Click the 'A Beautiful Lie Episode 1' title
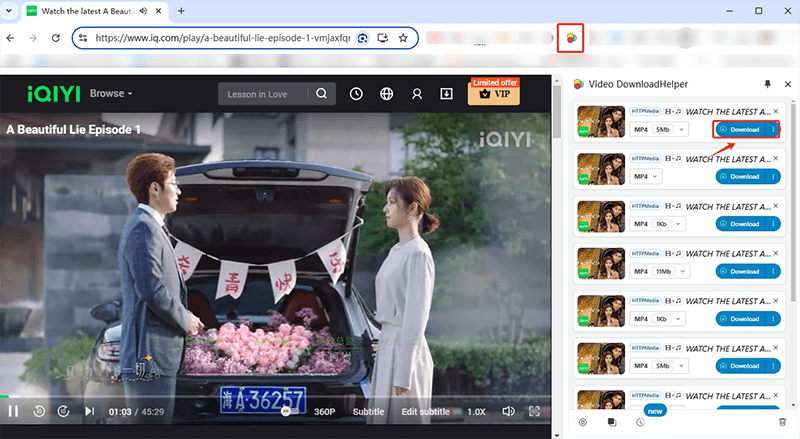800x439 pixels. (73, 130)
